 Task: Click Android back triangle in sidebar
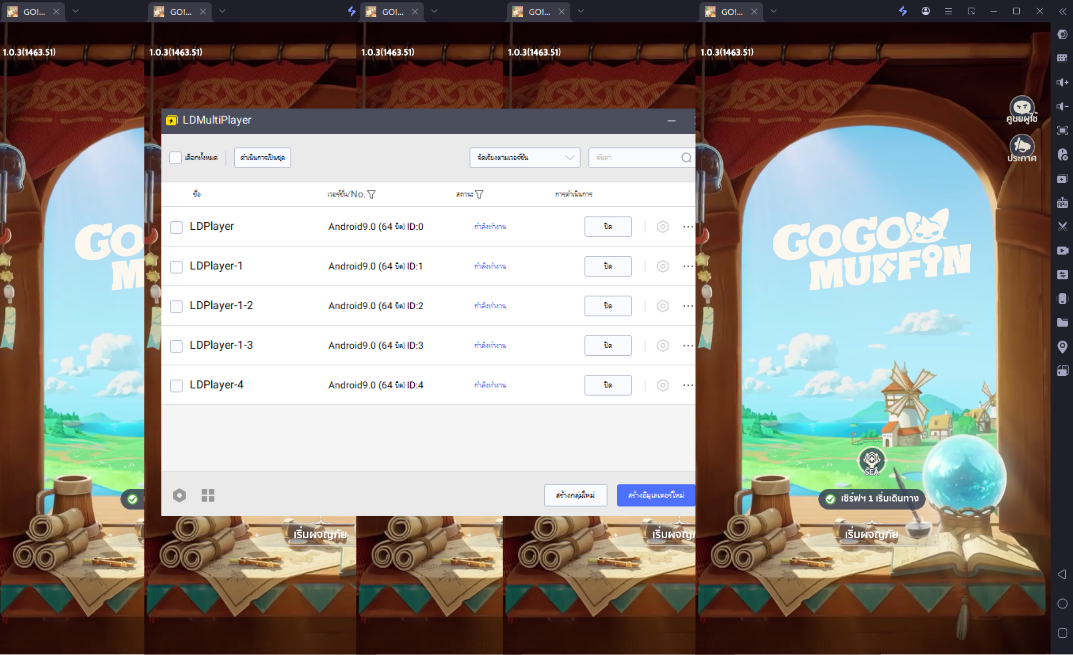click(1062, 574)
